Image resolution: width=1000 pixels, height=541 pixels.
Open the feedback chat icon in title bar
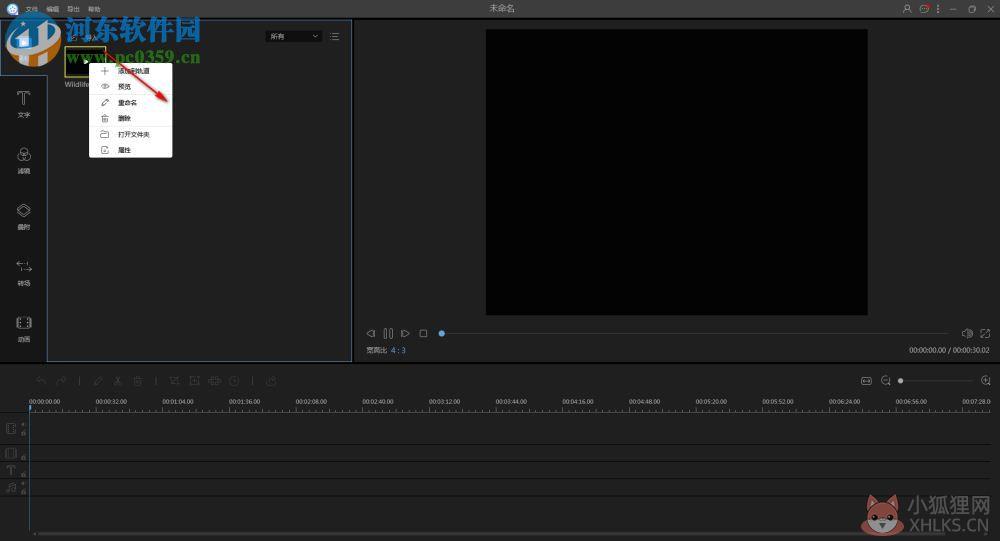pos(924,9)
